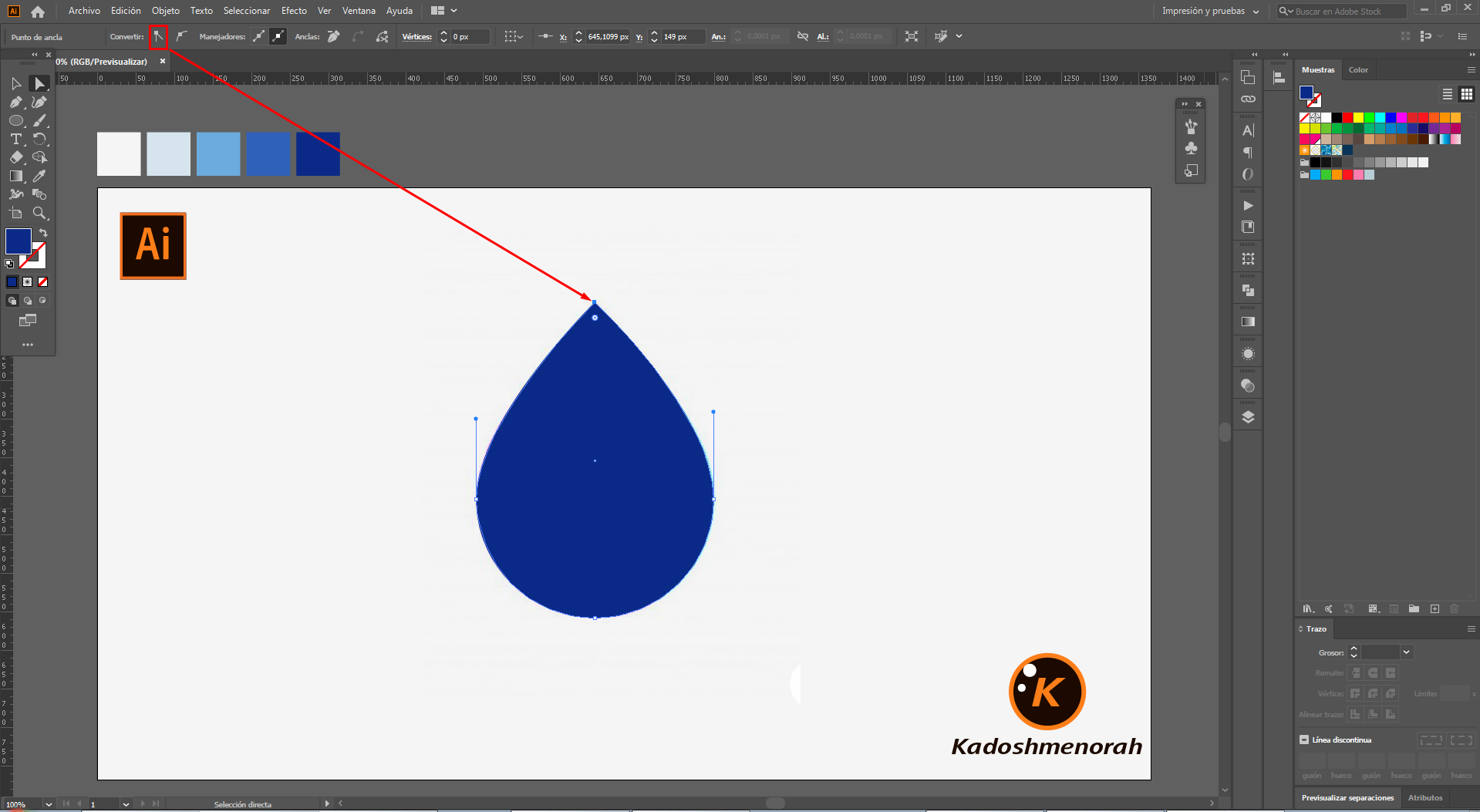Select the Selection tool (hollow arrow)
This screenshot has width=1480, height=812.
(x=16, y=83)
